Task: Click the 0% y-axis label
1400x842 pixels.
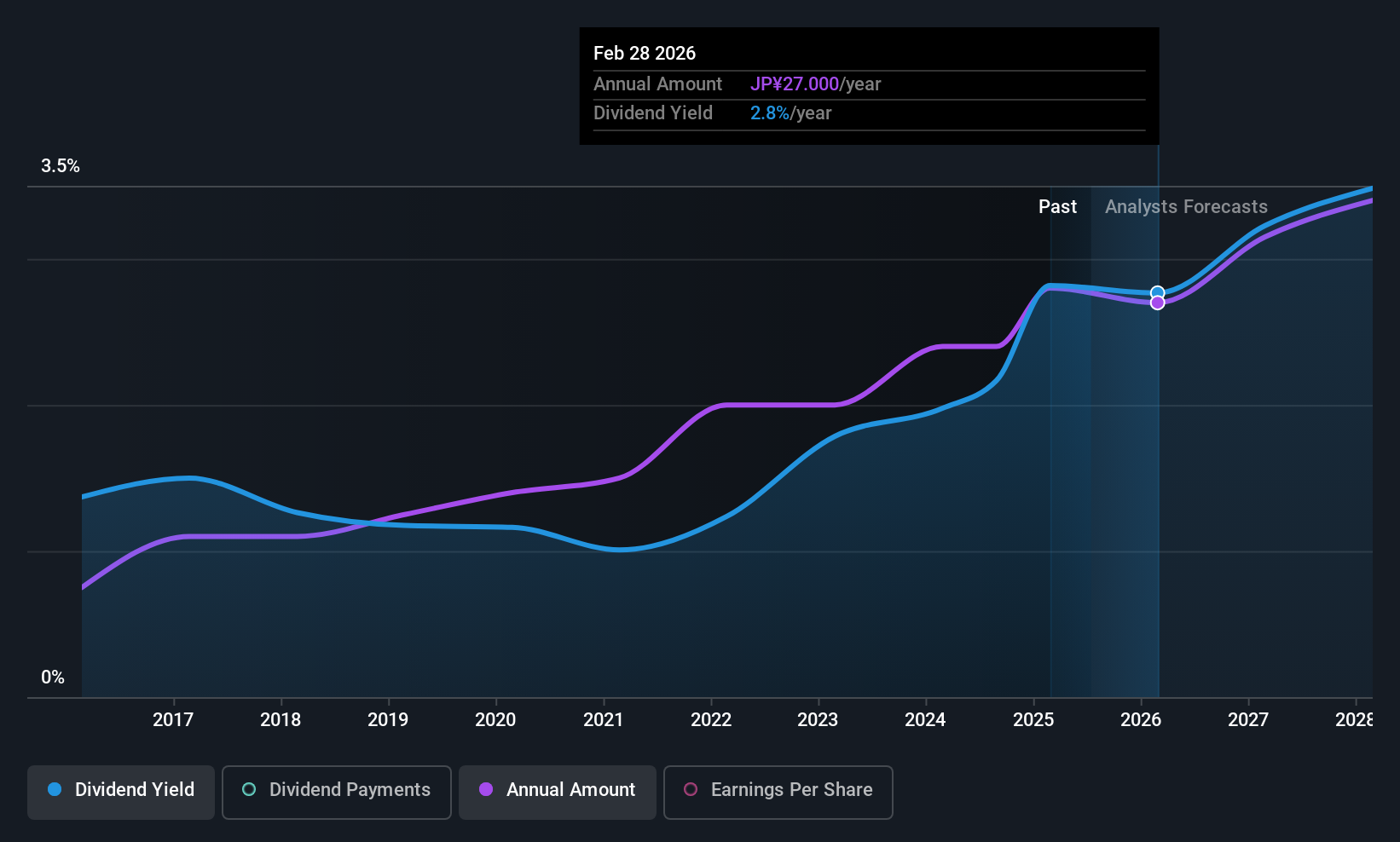Action: pyautogui.click(x=53, y=678)
